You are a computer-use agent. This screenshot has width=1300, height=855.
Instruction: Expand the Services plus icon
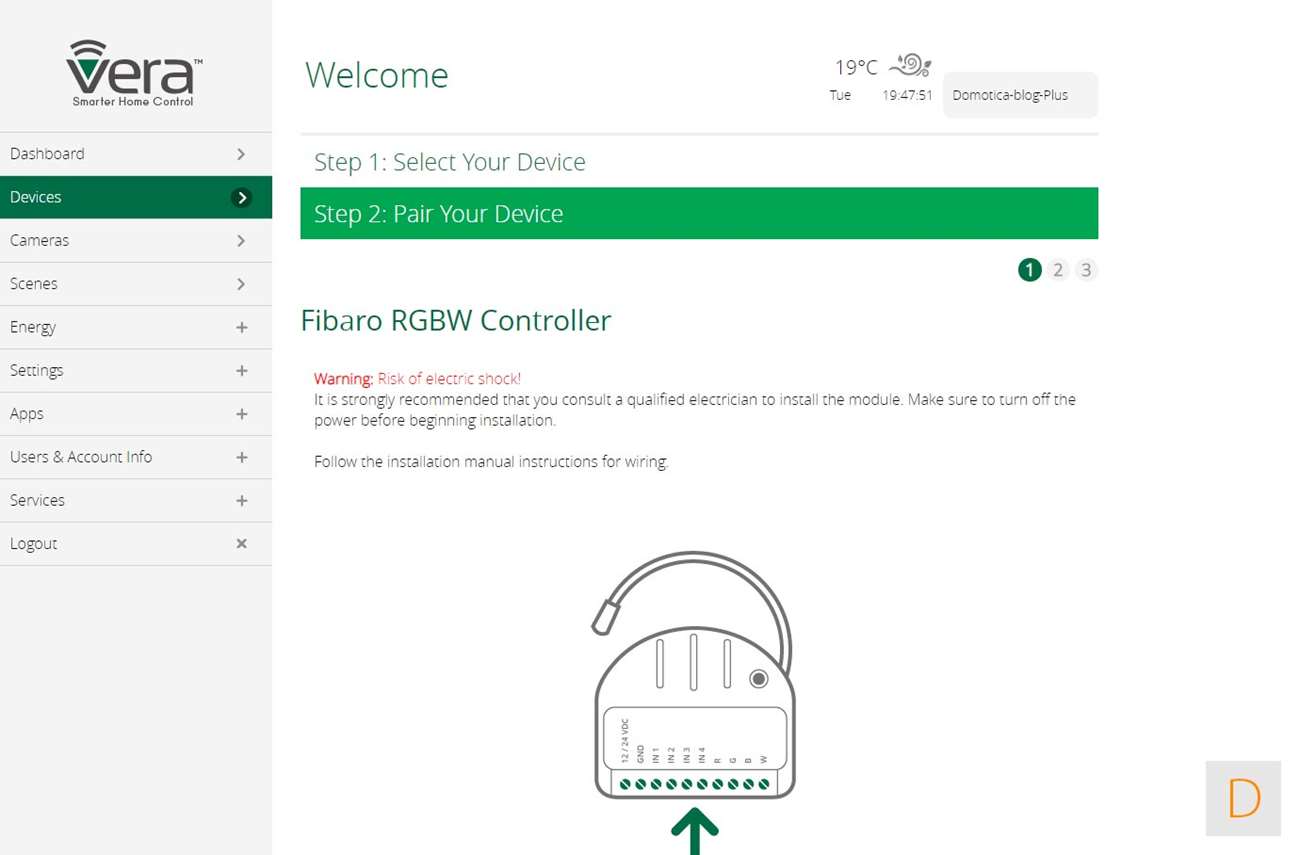point(241,501)
